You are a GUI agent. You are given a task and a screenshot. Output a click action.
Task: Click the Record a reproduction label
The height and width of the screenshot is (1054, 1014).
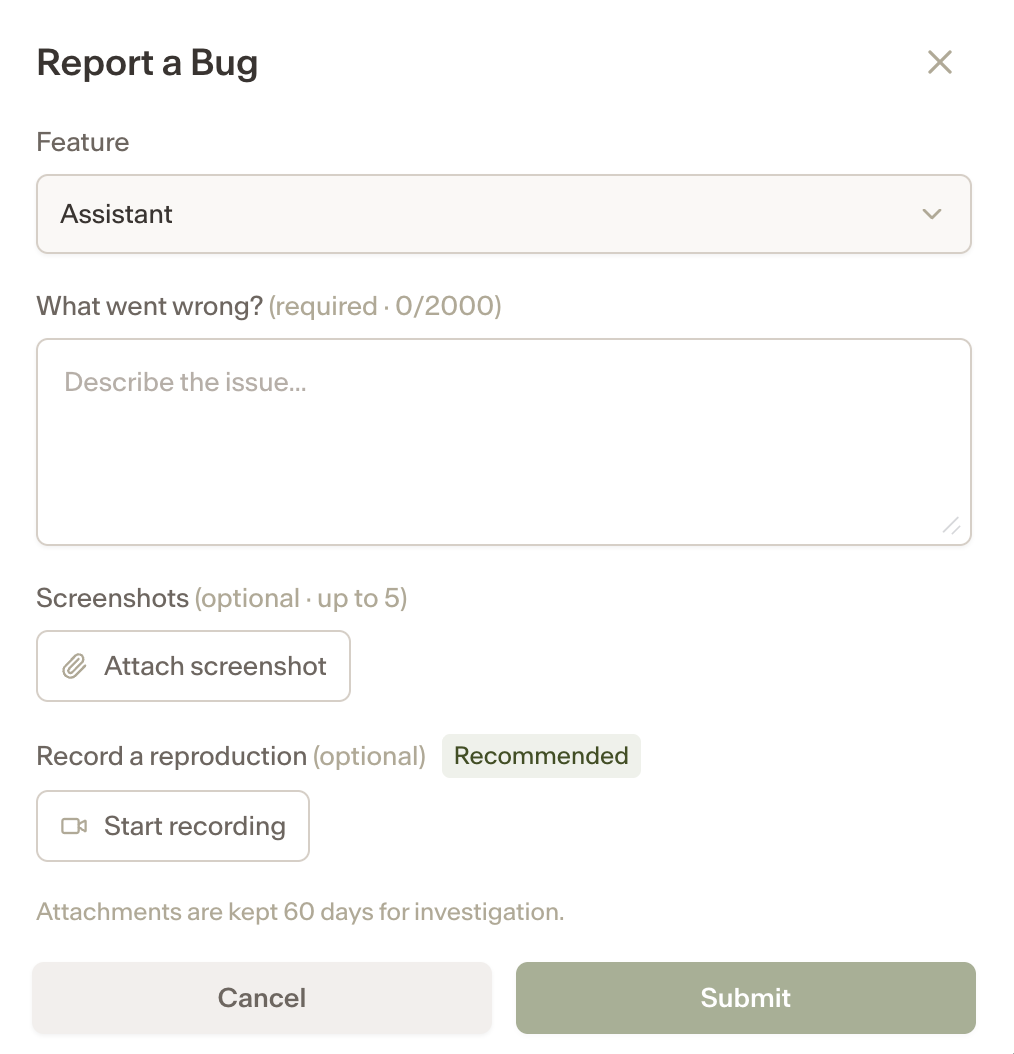click(171, 756)
